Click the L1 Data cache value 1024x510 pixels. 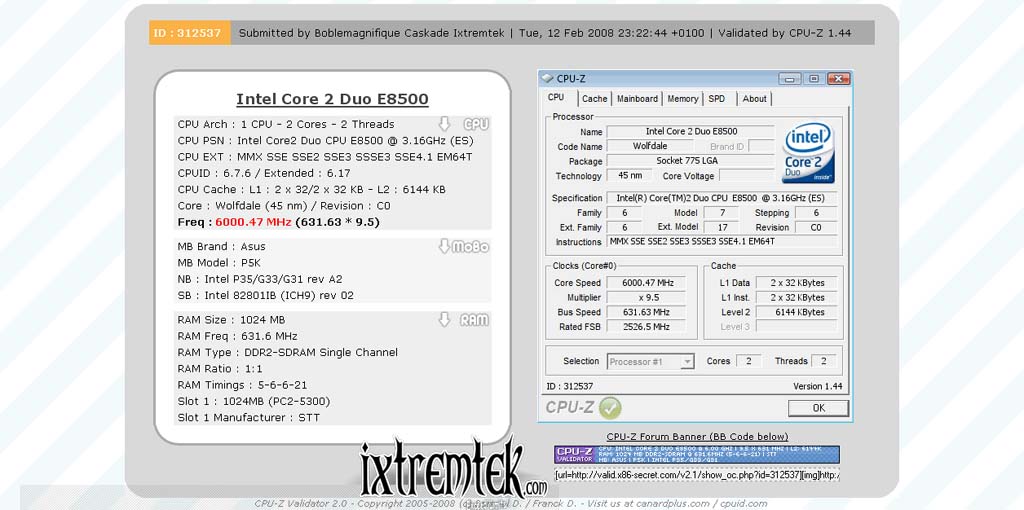[797, 283]
